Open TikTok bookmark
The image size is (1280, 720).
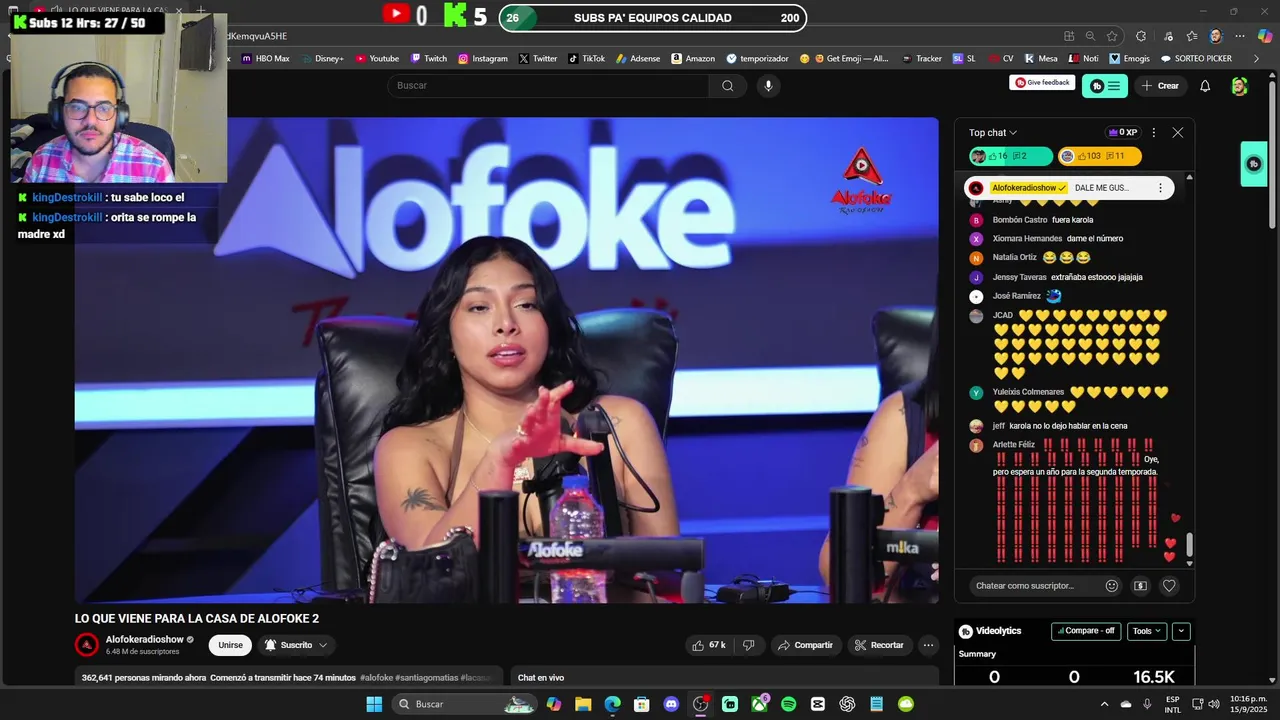pyautogui.click(x=586, y=59)
